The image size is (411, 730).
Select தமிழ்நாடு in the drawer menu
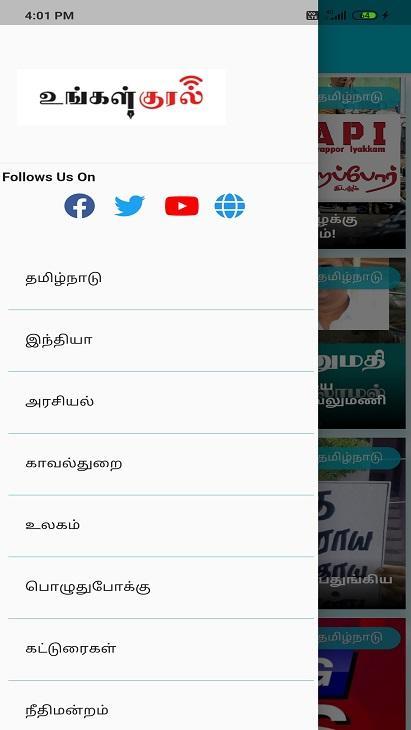[x=161, y=279]
